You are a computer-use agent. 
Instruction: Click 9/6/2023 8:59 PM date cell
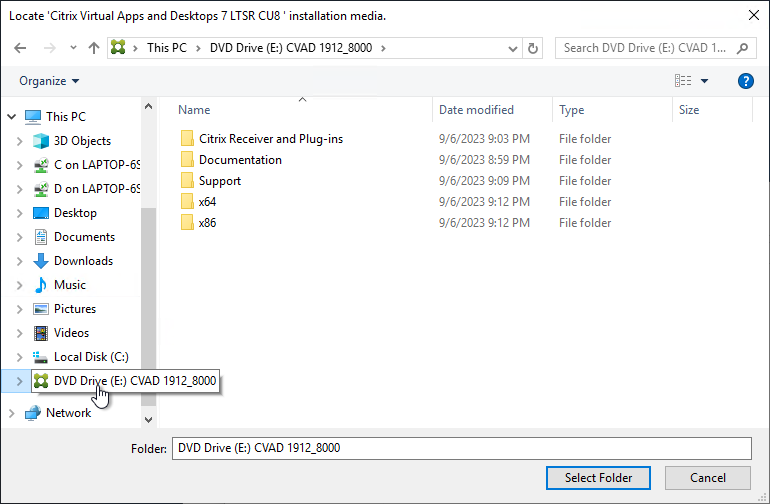coord(484,160)
